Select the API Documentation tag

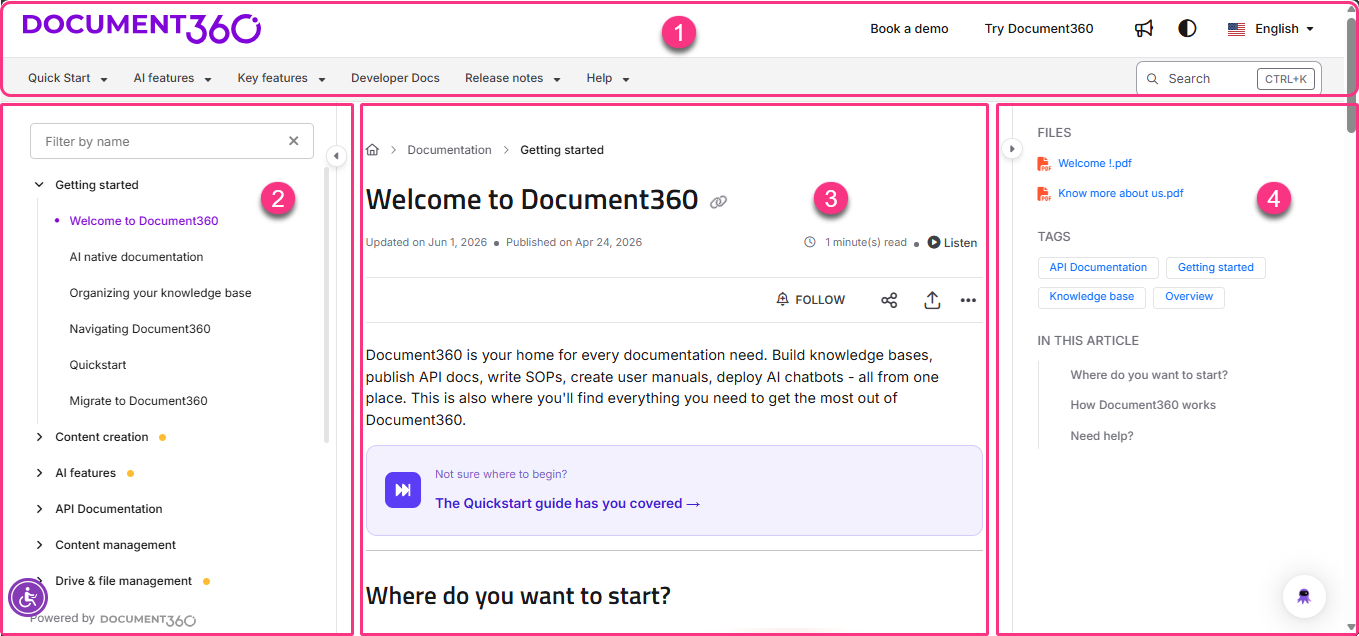point(1098,268)
